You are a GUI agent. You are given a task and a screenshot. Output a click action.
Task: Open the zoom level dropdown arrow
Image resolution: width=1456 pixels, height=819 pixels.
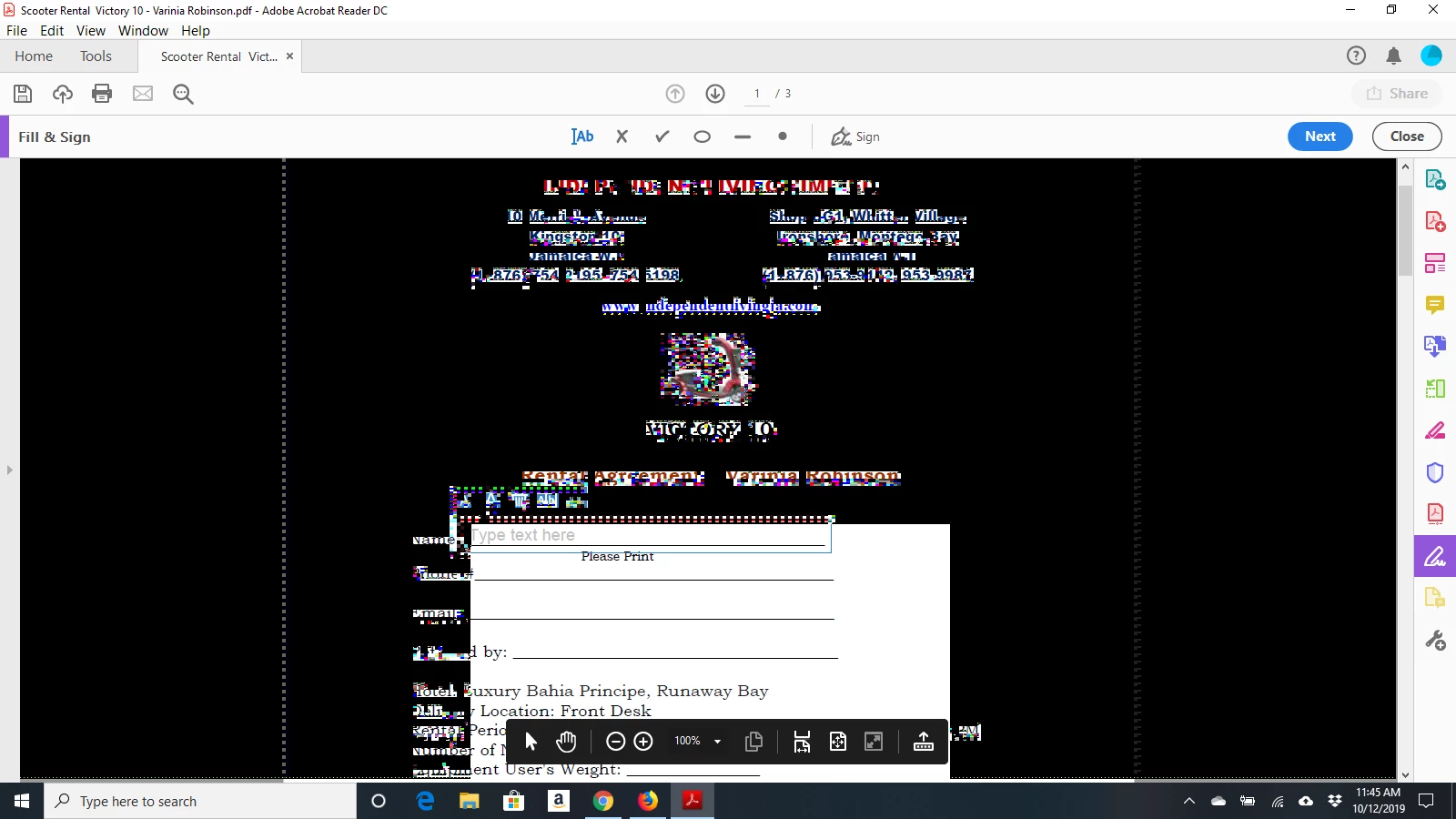point(717,742)
